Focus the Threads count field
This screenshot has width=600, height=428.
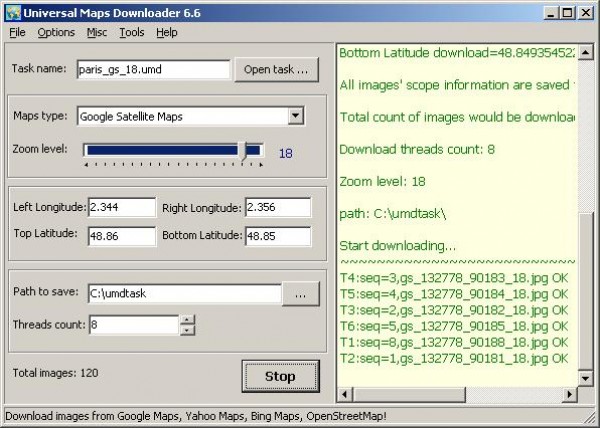click(x=134, y=325)
